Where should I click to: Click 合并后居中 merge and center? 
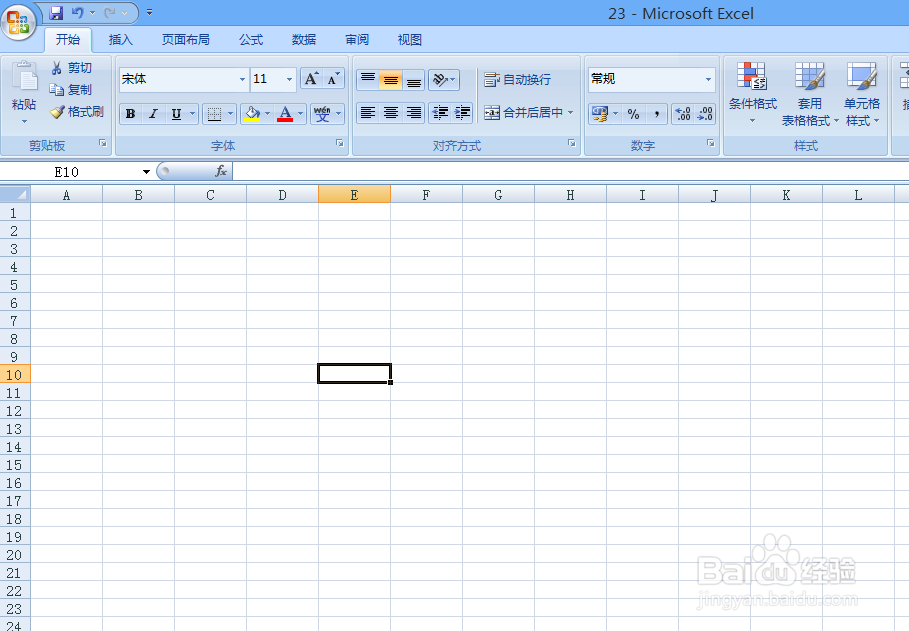tap(523, 113)
